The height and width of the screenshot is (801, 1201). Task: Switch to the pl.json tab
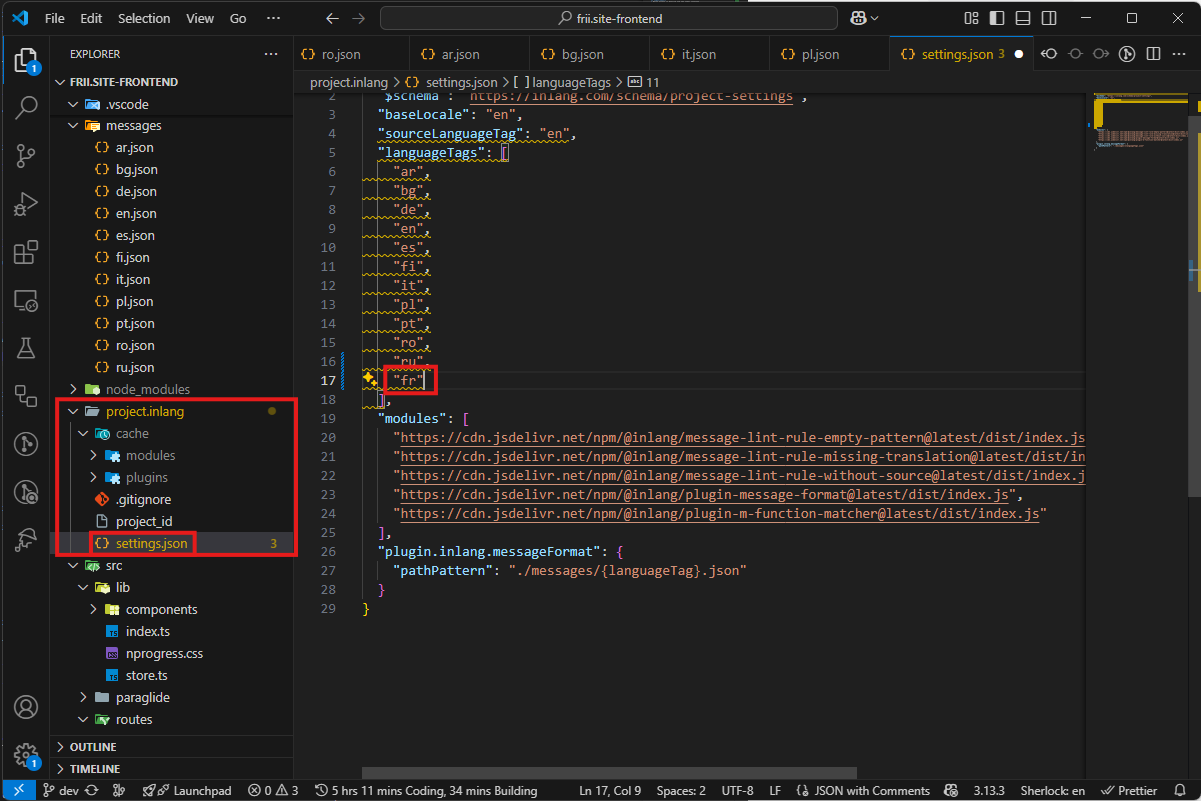(828, 54)
